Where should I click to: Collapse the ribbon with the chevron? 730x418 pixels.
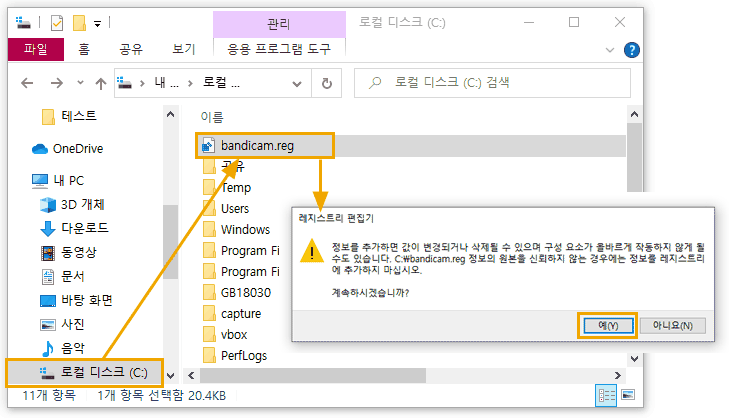[x=610, y=49]
